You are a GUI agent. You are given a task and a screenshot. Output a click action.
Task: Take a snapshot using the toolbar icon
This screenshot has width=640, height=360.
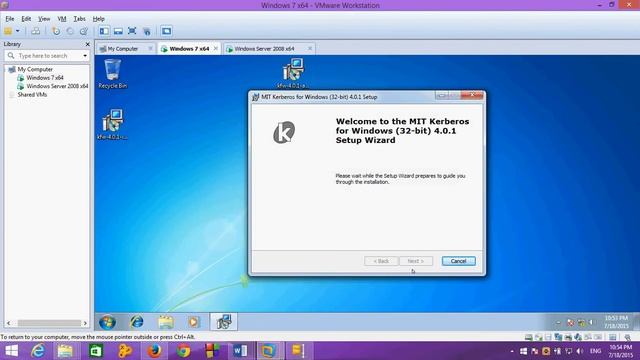click(56, 31)
